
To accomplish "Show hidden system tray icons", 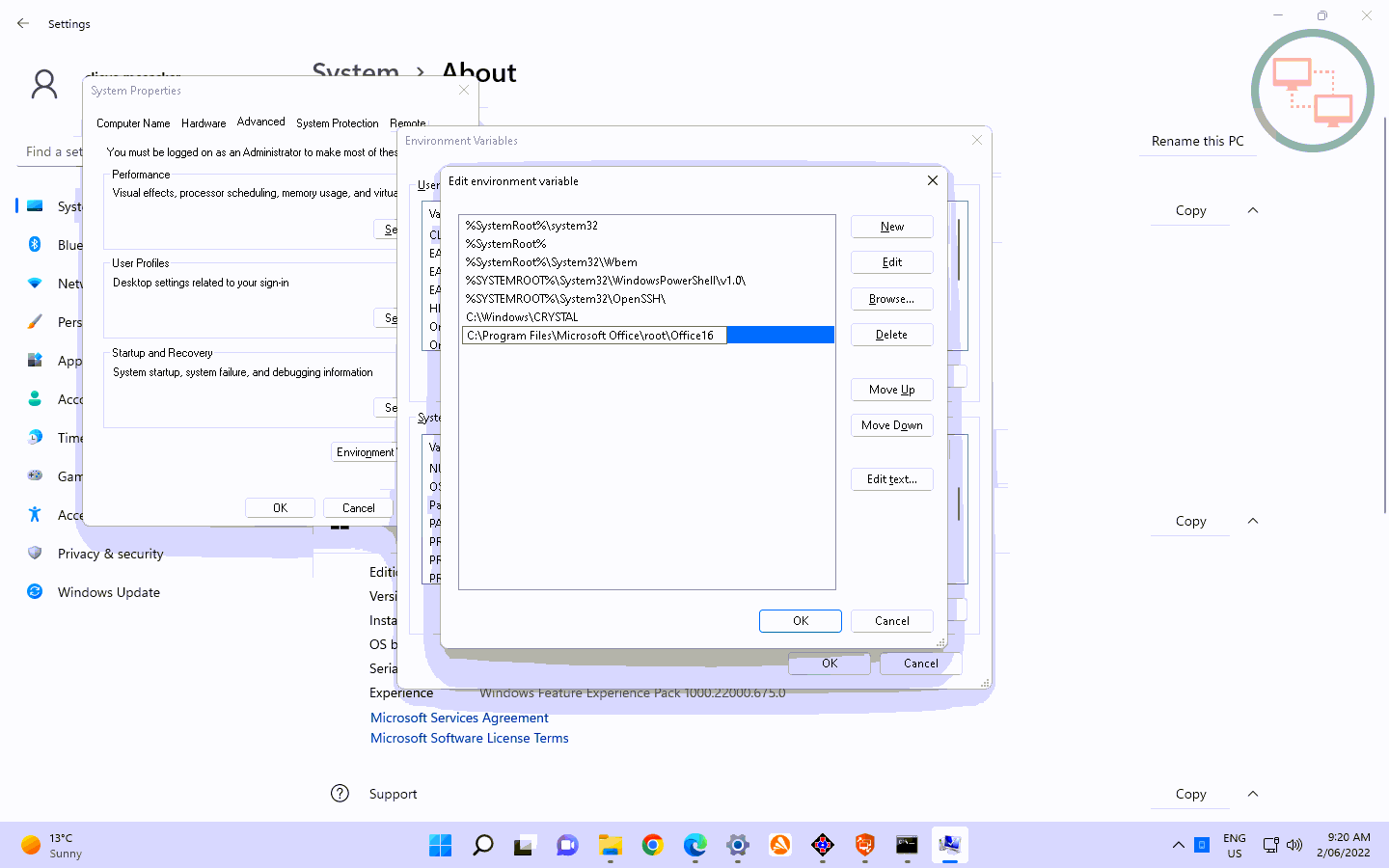I will tap(1178, 845).
